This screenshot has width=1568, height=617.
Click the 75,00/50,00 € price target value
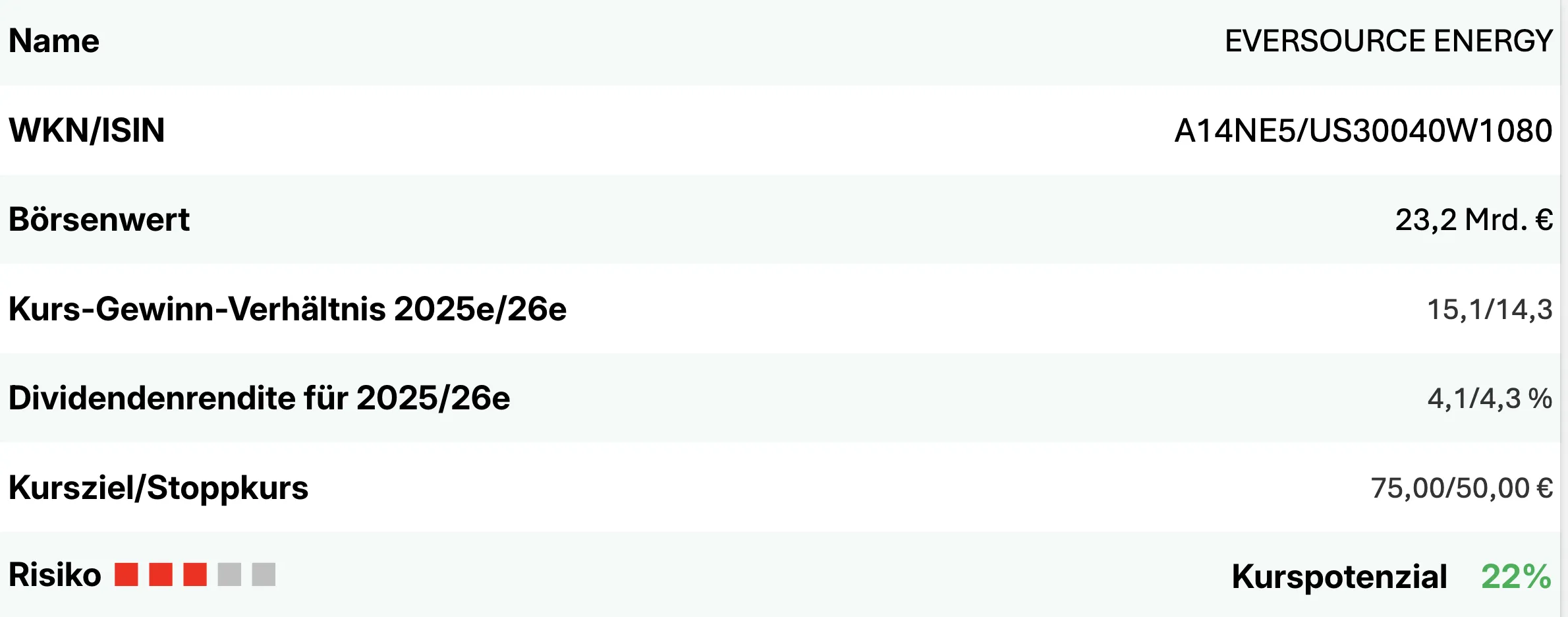[1461, 488]
